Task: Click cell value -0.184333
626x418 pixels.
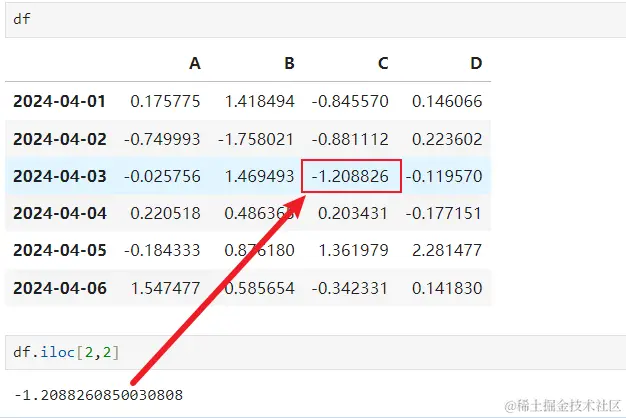Action: pos(162,250)
